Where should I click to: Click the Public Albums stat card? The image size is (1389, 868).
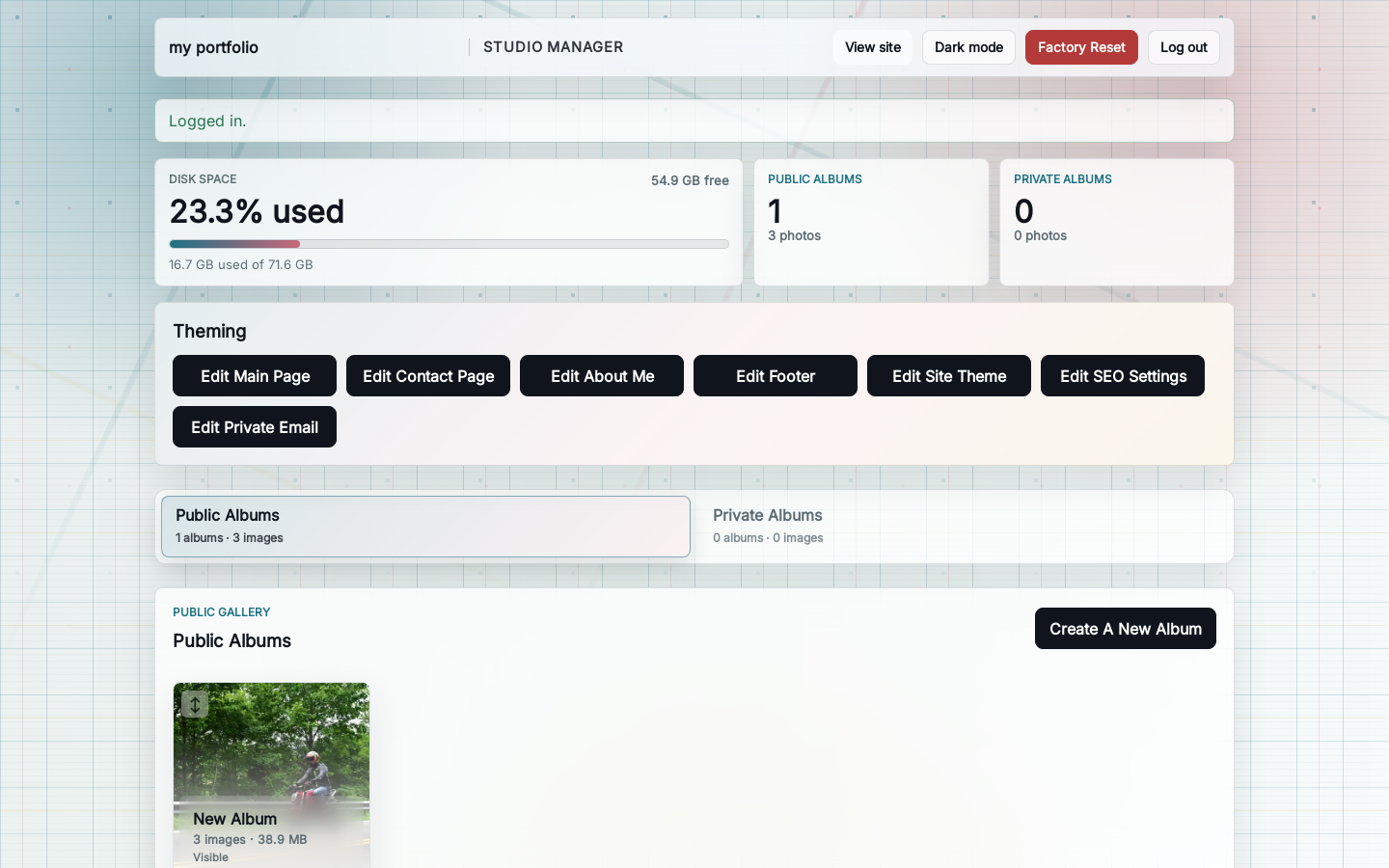tap(871, 222)
